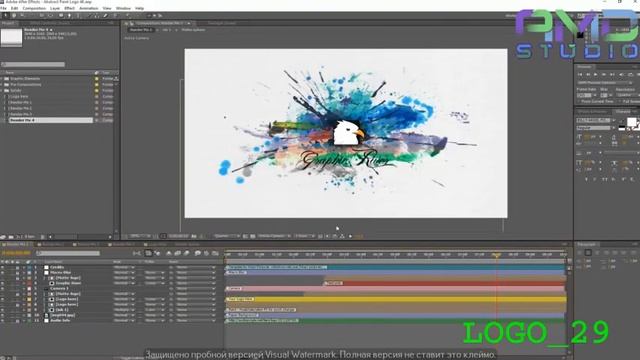Viewport: 640px width, 360px height.
Task: Toggle visibility of Ink 1 layer
Action: tap(2, 310)
